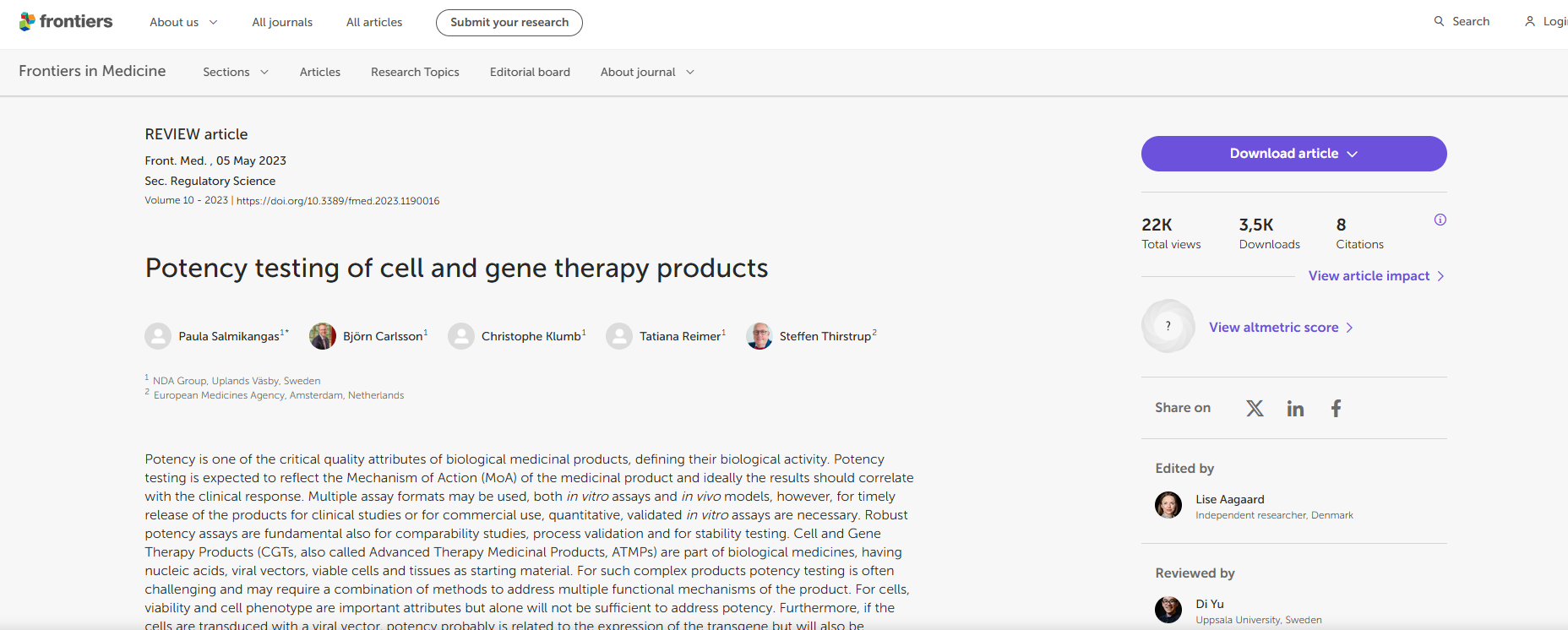
Task: Click the altmetric score badge
Action: [1168, 326]
